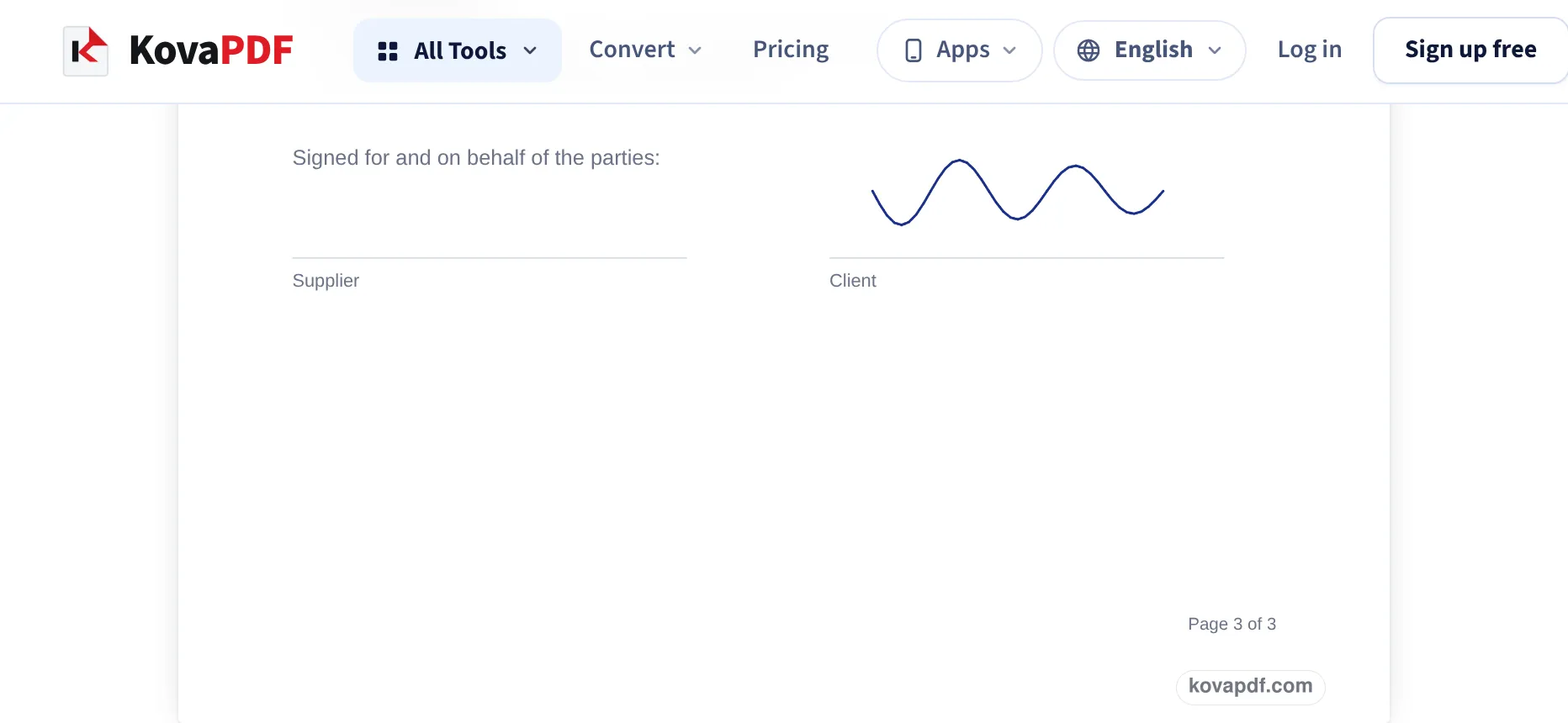Expand the All Tools chevron
Image resolution: width=1568 pixels, height=723 pixels.
[530, 50]
